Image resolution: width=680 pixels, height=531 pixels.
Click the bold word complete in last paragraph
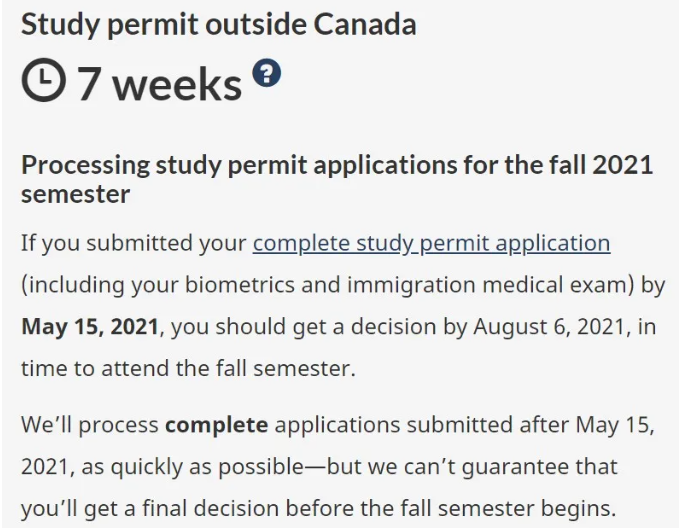coord(216,425)
